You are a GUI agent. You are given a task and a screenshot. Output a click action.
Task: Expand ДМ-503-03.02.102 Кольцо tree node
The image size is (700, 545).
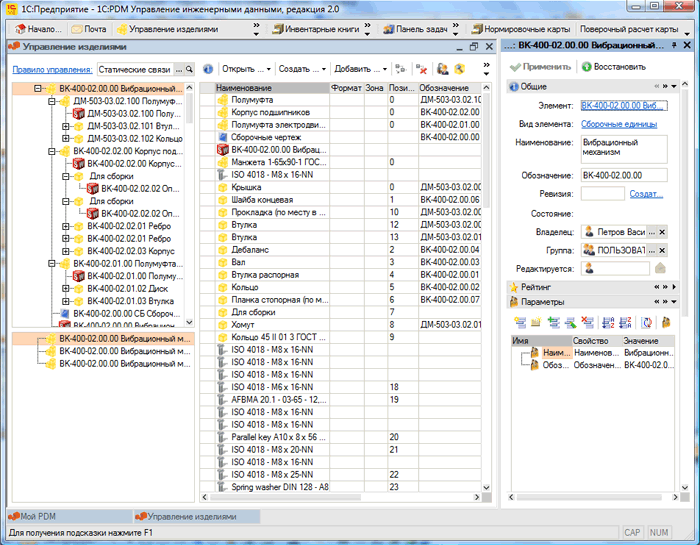coord(66,139)
